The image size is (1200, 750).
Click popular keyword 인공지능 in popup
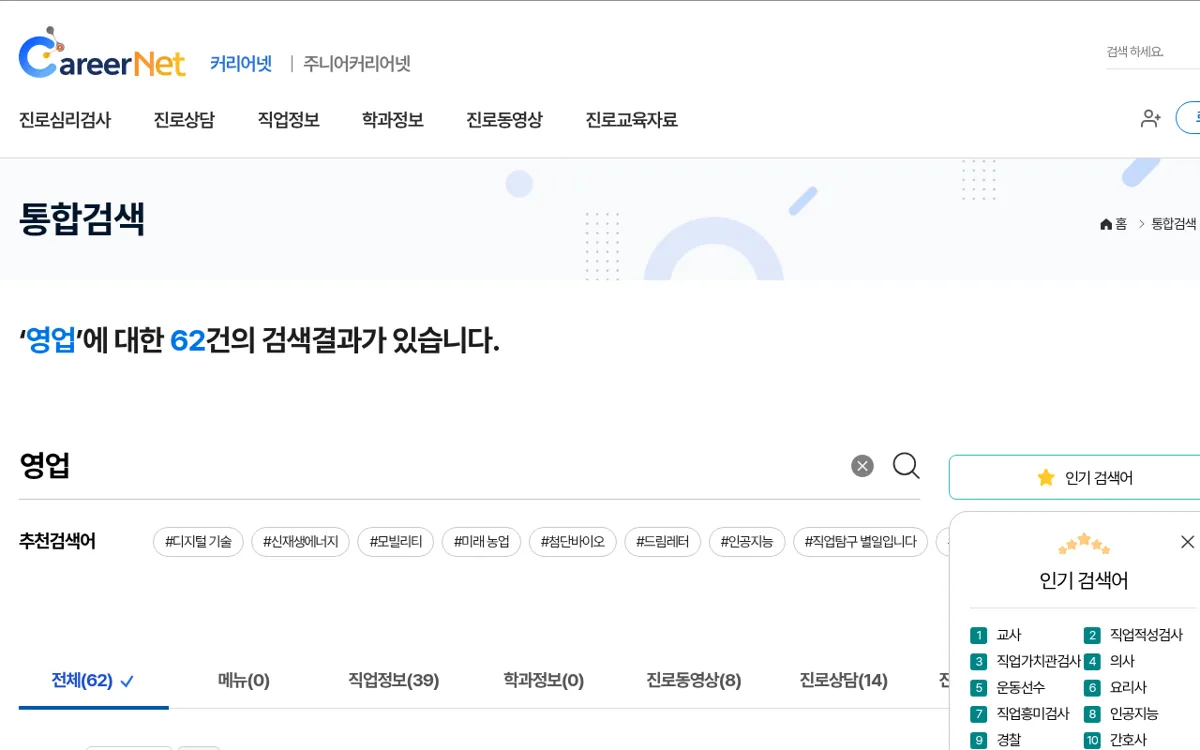[x=1134, y=714]
